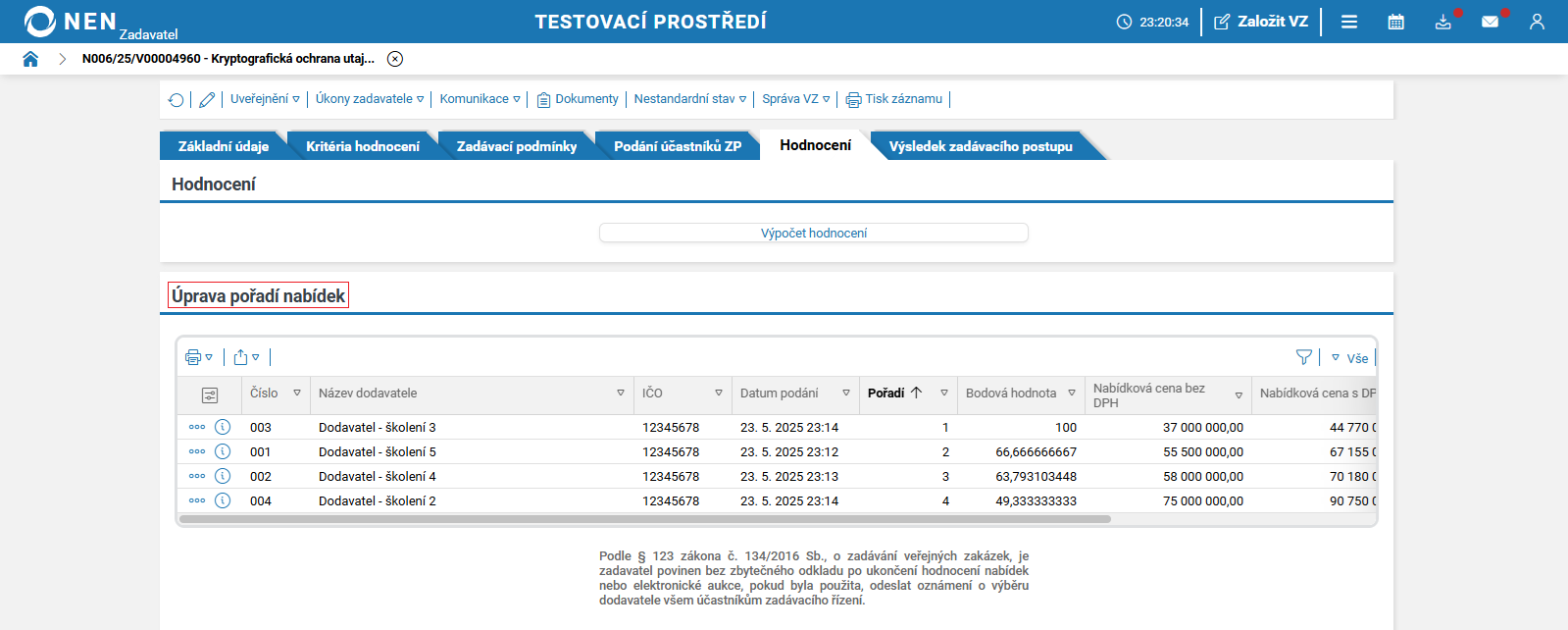Open info icon for Dodavatel - školení 2
This screenshot has width=1568, height=630.
coord(223,500)
